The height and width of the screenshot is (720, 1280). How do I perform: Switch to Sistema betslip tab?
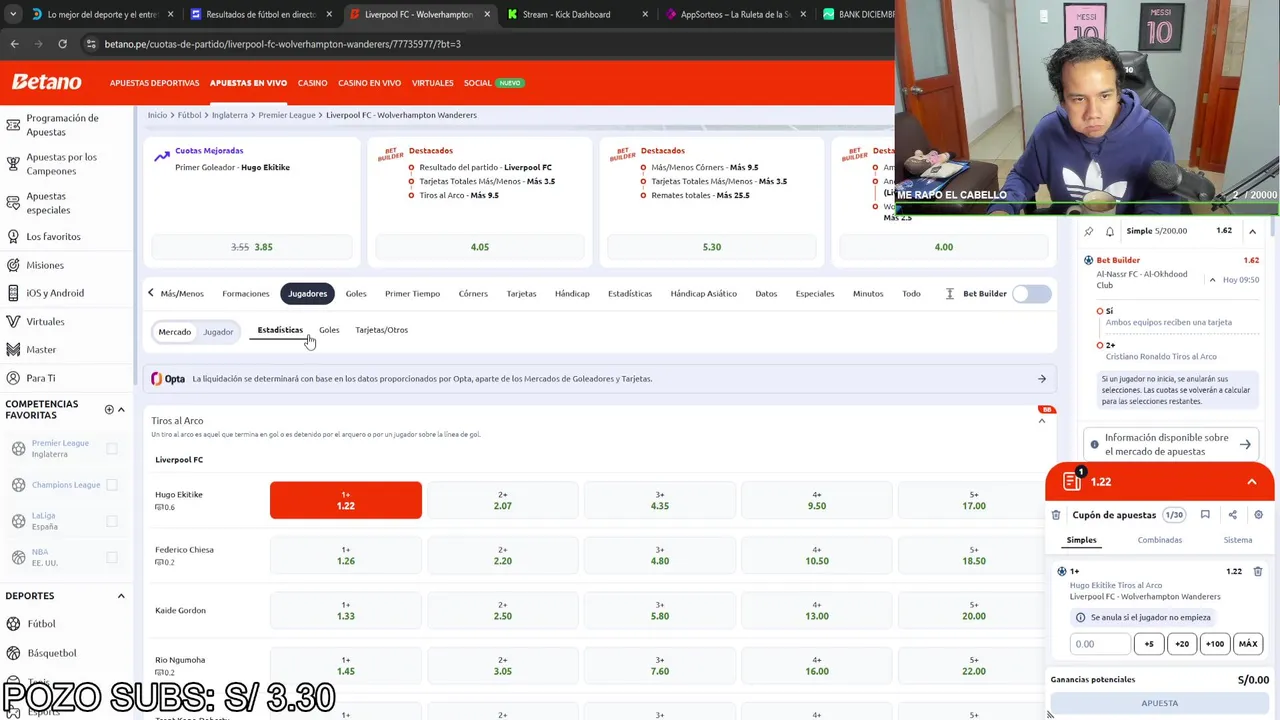click(1237, 540)
